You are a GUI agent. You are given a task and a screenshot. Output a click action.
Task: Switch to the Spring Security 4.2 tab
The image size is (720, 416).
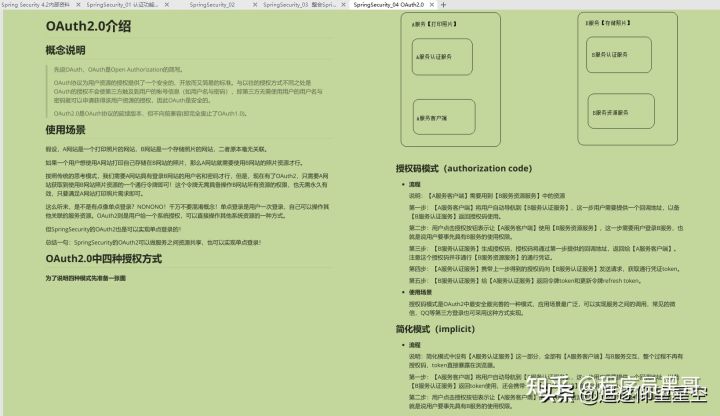pos(36,5)
